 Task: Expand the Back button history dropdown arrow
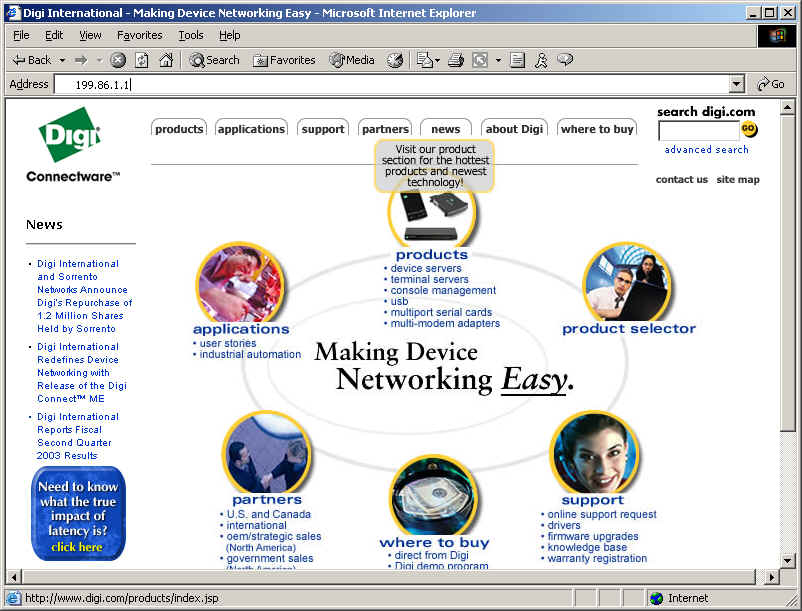pos(62,60)
